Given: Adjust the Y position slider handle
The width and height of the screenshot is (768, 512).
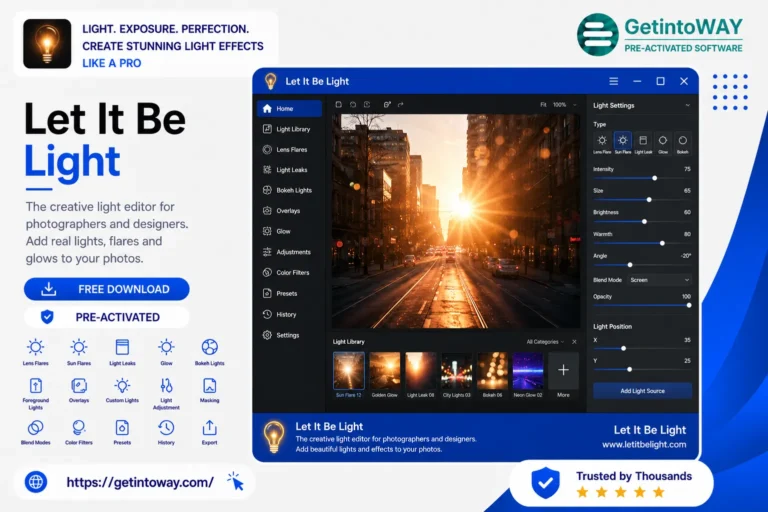Looking at the screenshot, I should [x=629, y=369].
